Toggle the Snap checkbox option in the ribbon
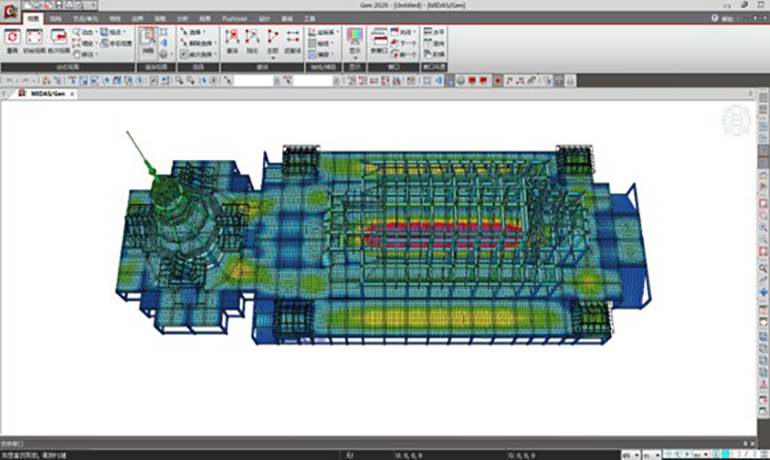 (x=320, y=54)
